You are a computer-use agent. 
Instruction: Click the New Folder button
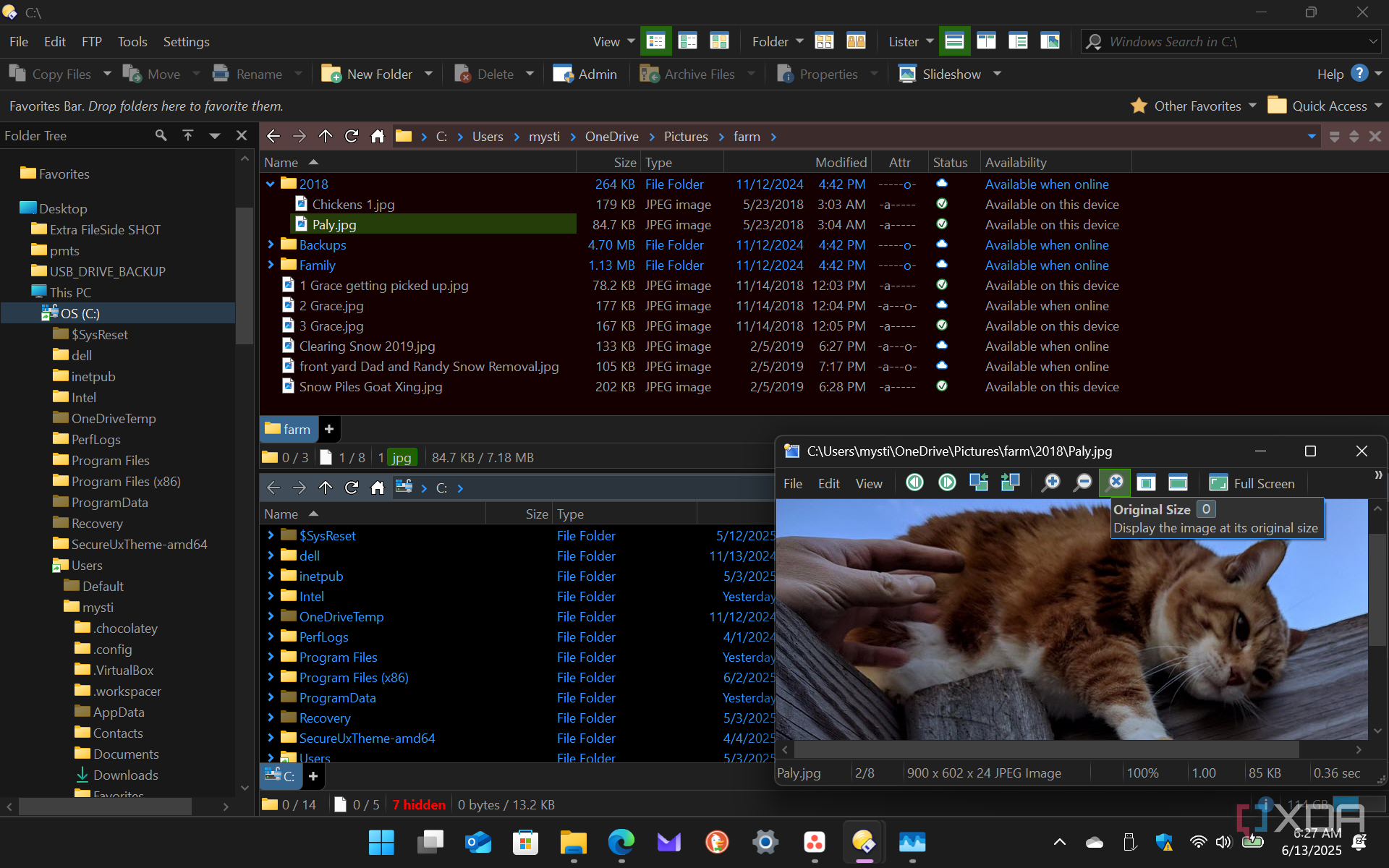[x=367, y=74]
